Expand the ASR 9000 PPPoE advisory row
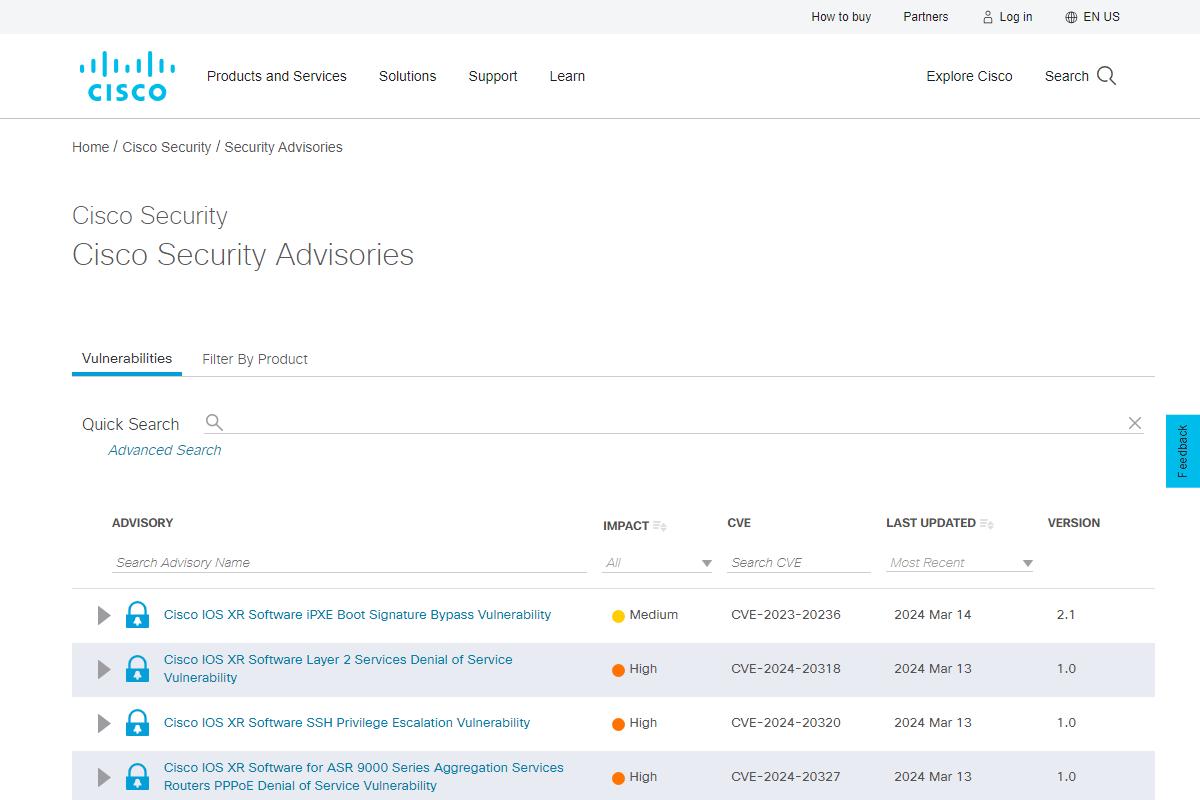Viewport: 1200px width, 800px height. coord(103,777)
